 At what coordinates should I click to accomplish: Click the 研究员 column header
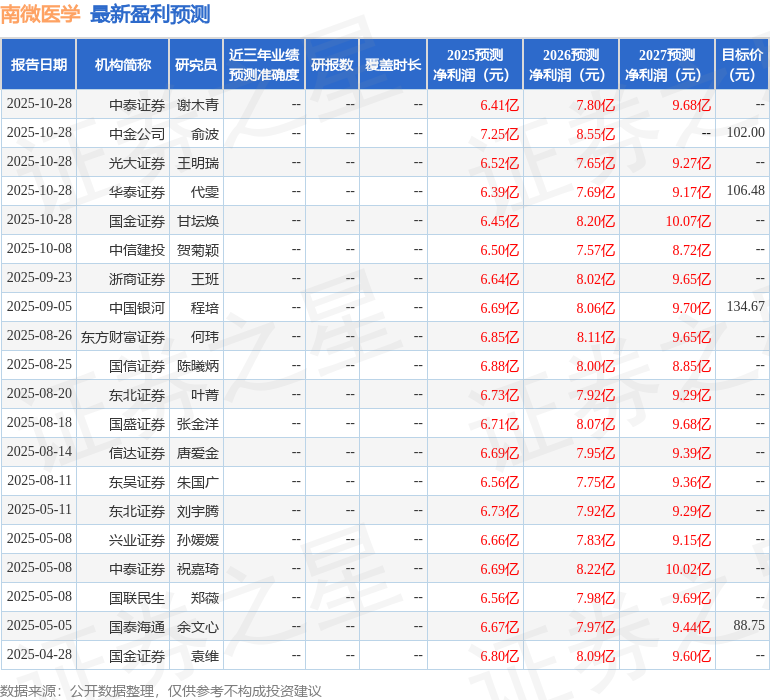pos(196,65)
